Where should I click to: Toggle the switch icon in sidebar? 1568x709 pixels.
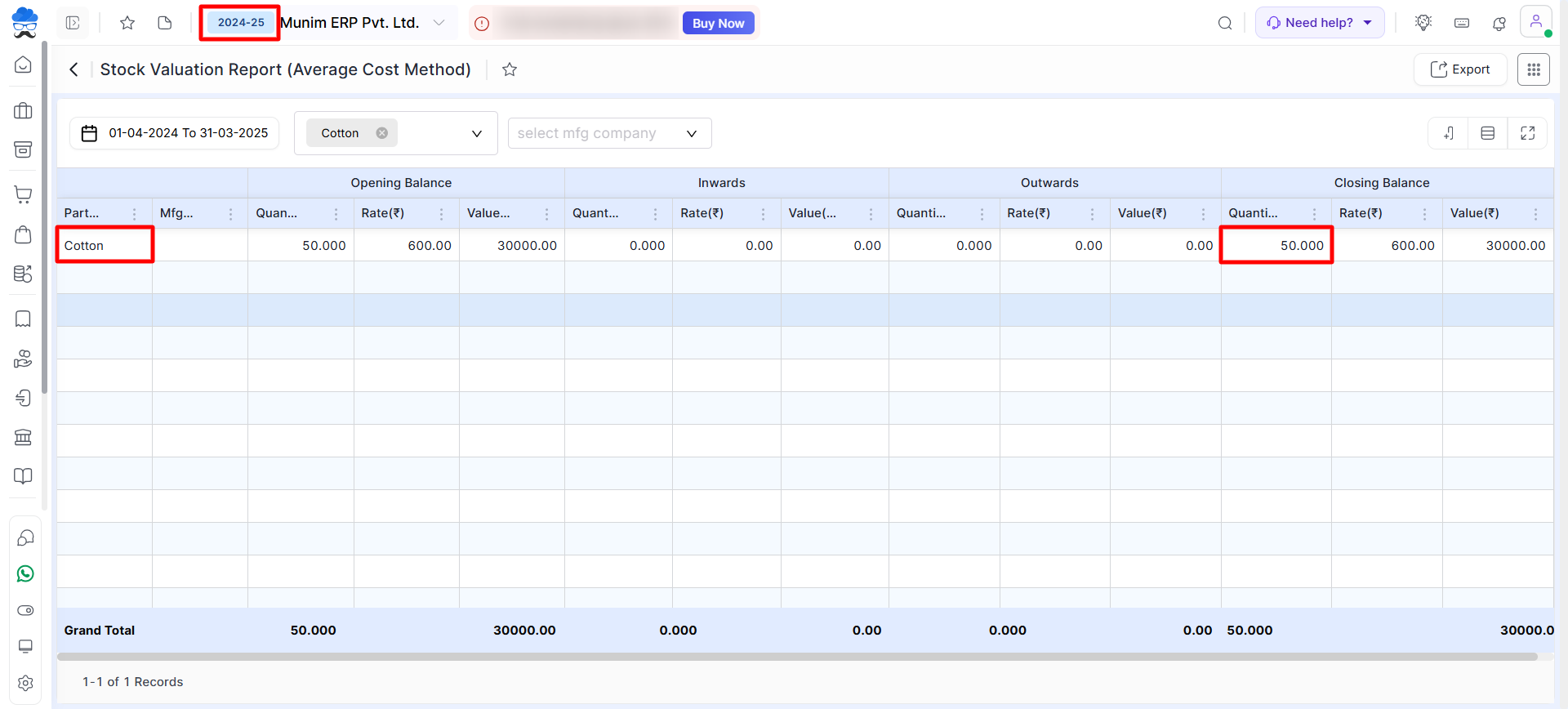point(25,611)
